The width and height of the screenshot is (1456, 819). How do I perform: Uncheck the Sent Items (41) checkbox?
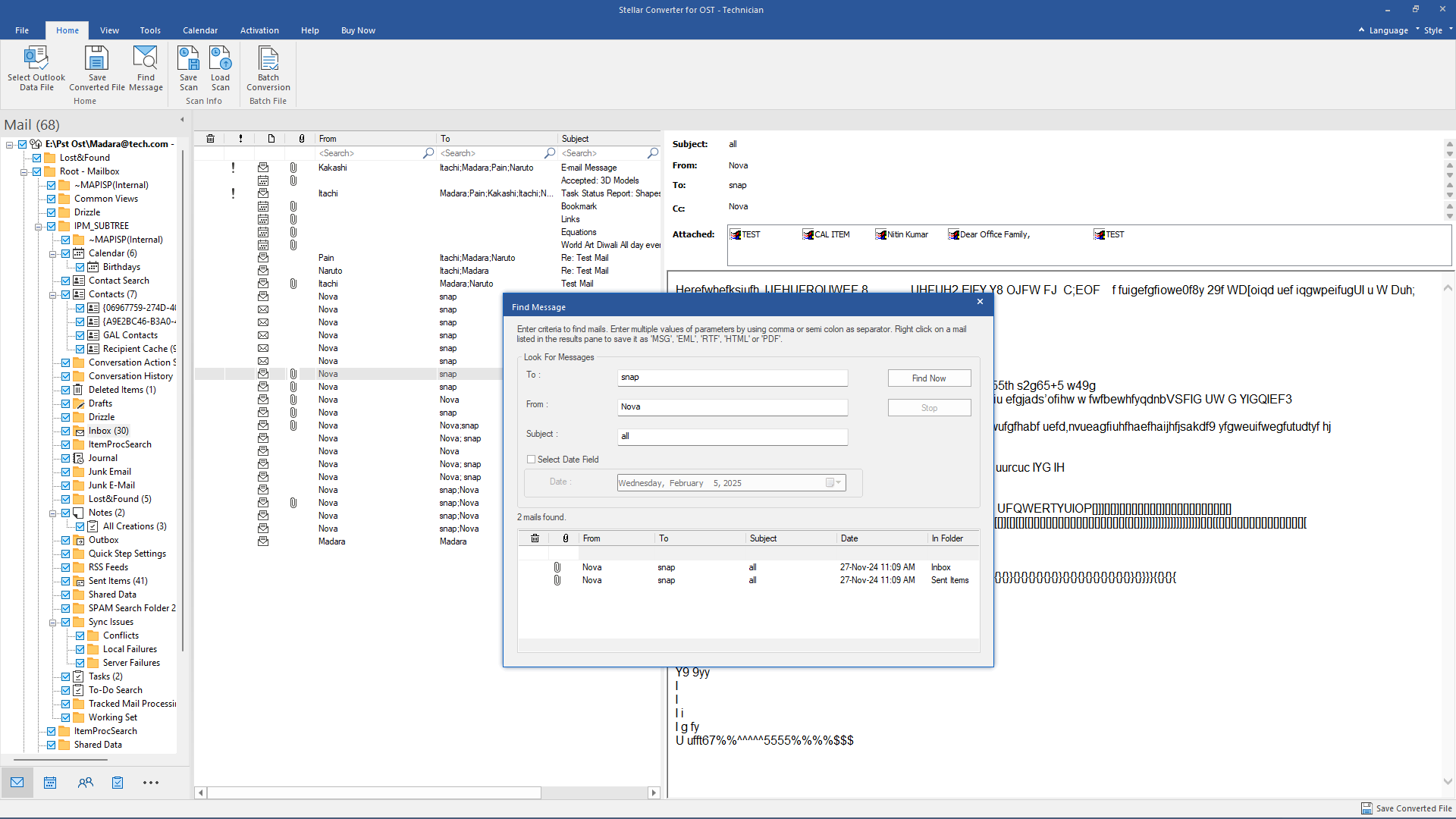click(x=66, y=581)
